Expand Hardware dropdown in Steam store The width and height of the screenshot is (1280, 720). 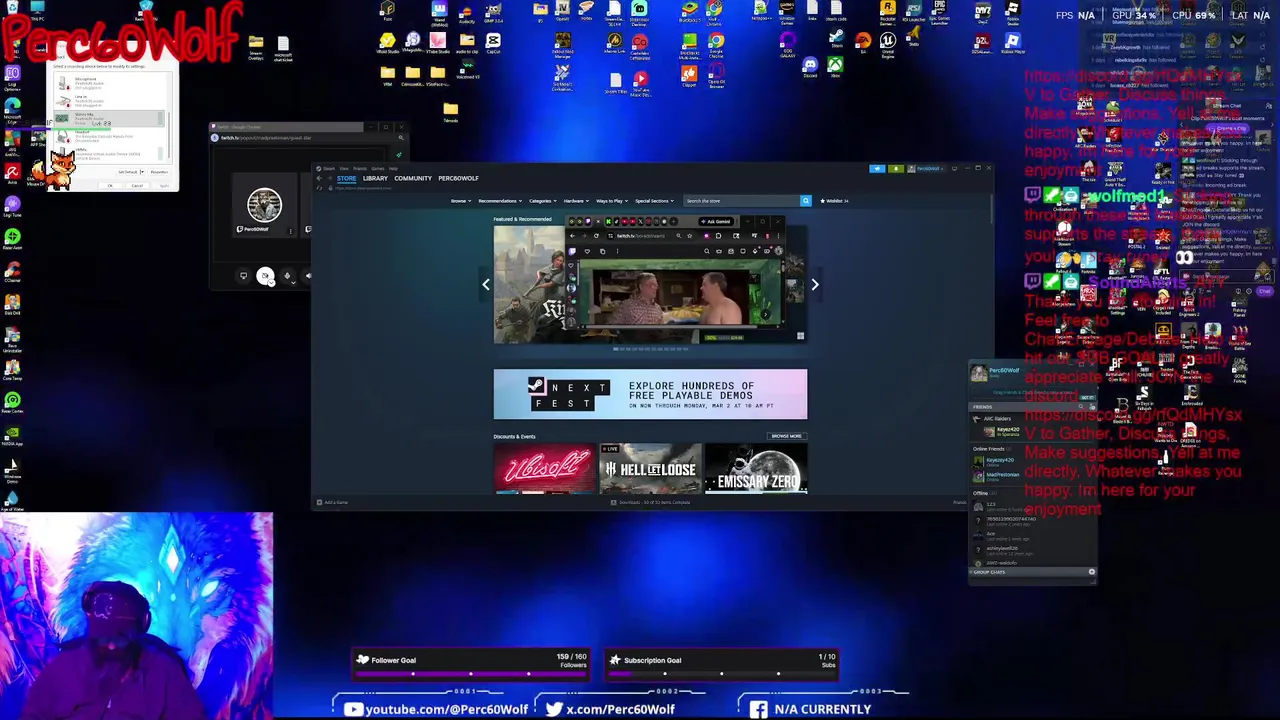(x=576, y=201)
